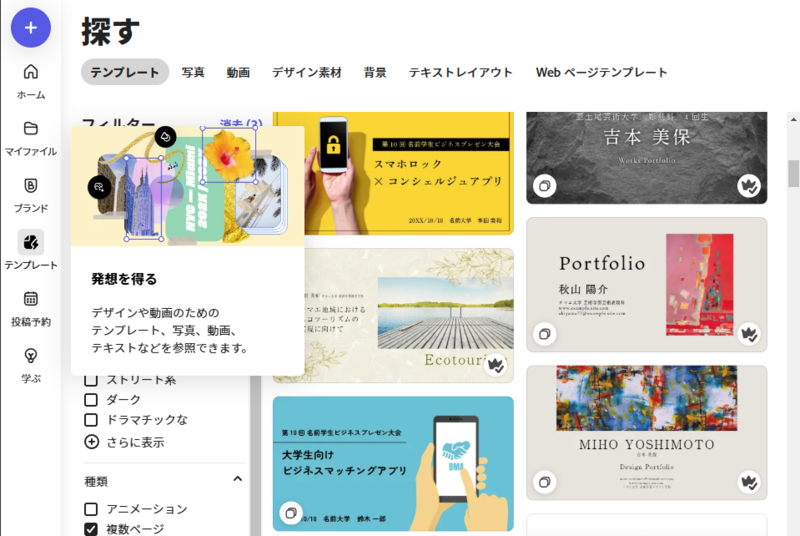Image resolution: width=800 pixels, height=536 pixels.
Task: Open 学ぶ lightbulb icon
Action: [31, 355]
